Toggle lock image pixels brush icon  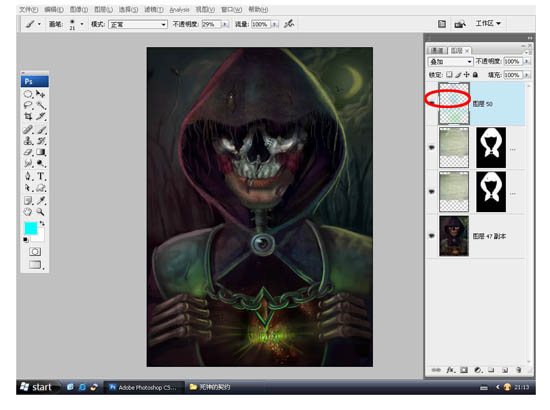(x=458, y=74)
